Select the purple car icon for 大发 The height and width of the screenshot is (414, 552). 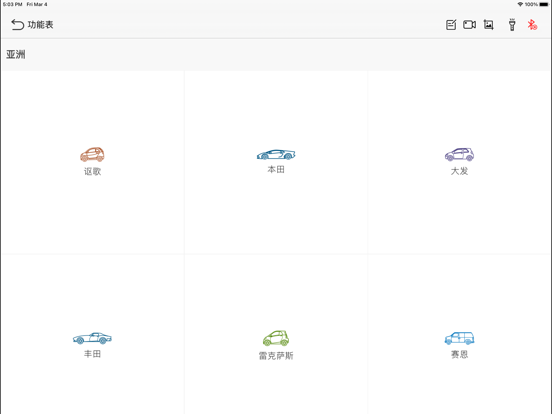point(459,154)
